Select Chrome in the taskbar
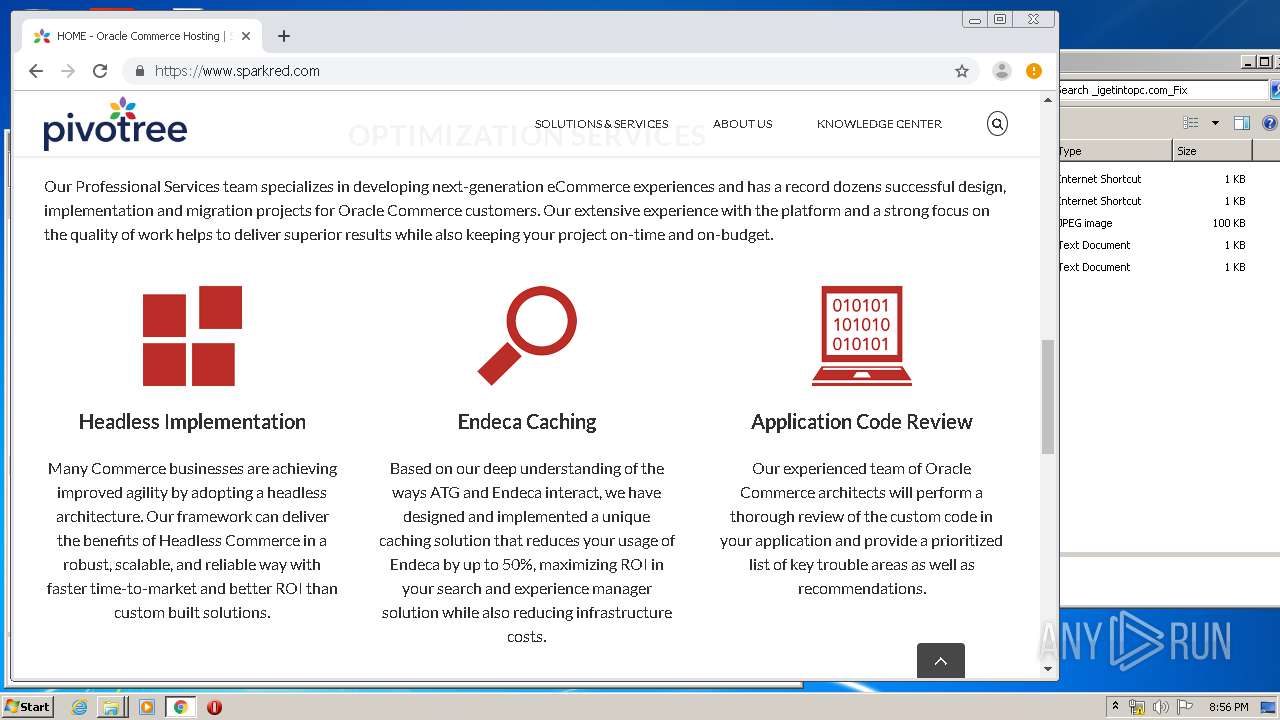The height and width of the screenshot is (720, 1280). 180,707
